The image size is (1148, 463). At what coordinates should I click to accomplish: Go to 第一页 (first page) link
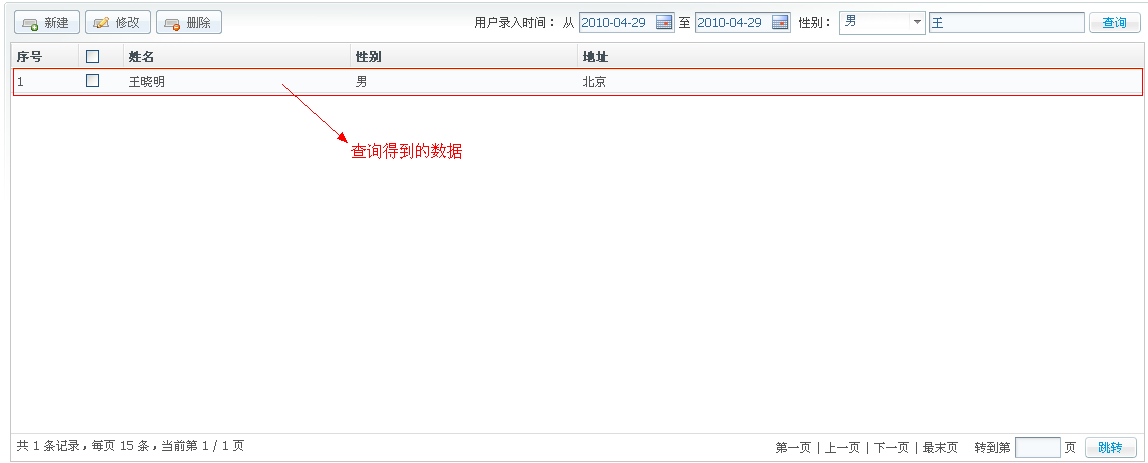pyautogui.click(x=793, y=448)
